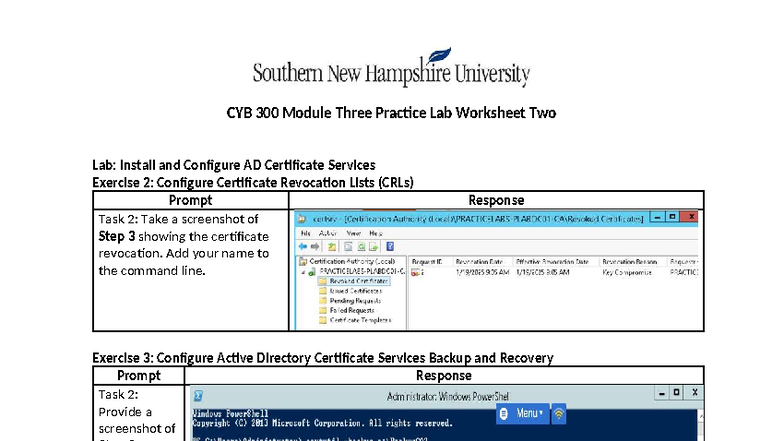Click the Forward arrow in certsrv toolbar

coord(315,246)
